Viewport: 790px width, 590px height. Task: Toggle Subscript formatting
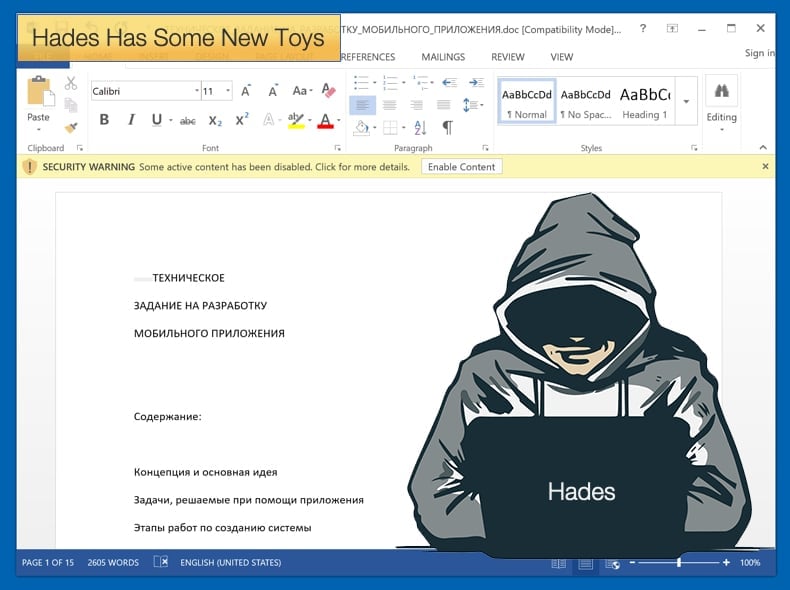click(215, 120)
